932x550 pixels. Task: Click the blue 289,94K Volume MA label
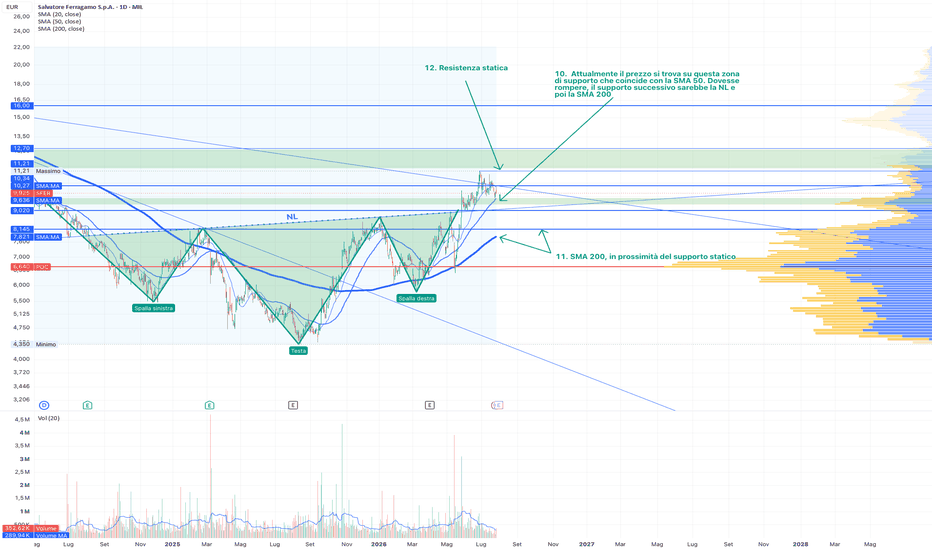click(36, 535)
